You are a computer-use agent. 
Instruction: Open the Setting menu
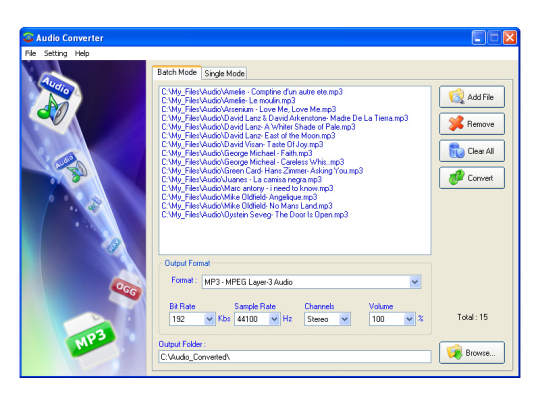[55, 53]
